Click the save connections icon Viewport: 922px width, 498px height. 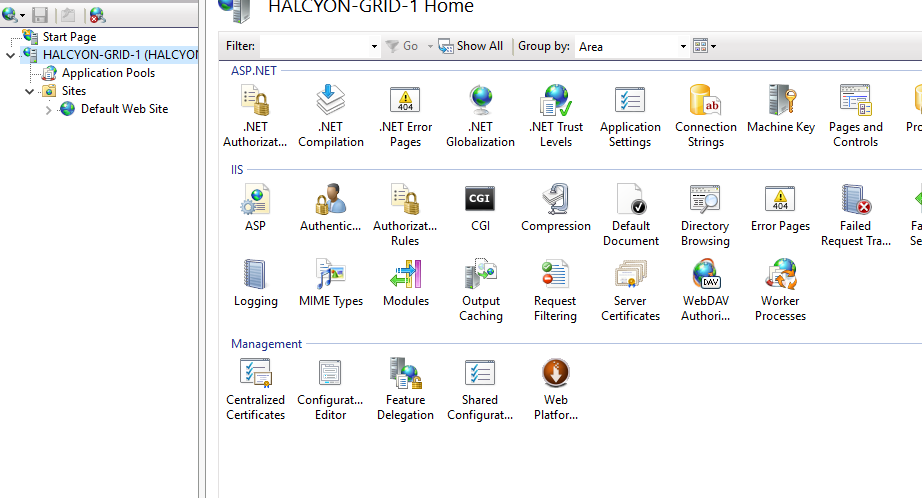click(x=40, y=15)
